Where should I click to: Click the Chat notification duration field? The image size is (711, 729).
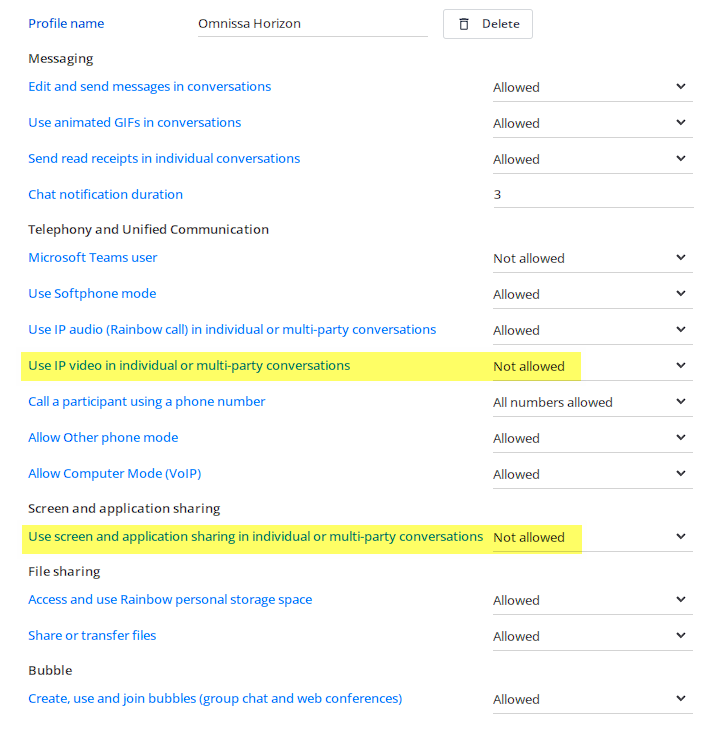(x=593, y=195)
